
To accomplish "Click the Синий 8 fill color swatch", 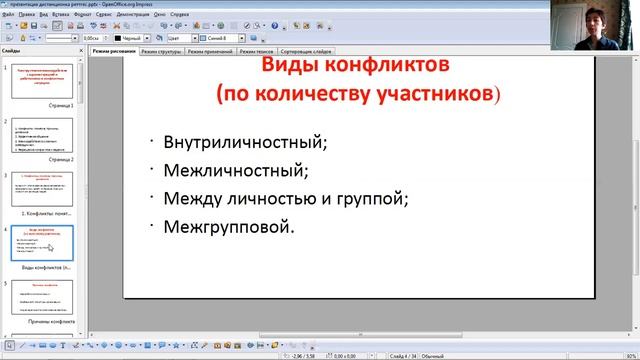I will coord(203,38).
